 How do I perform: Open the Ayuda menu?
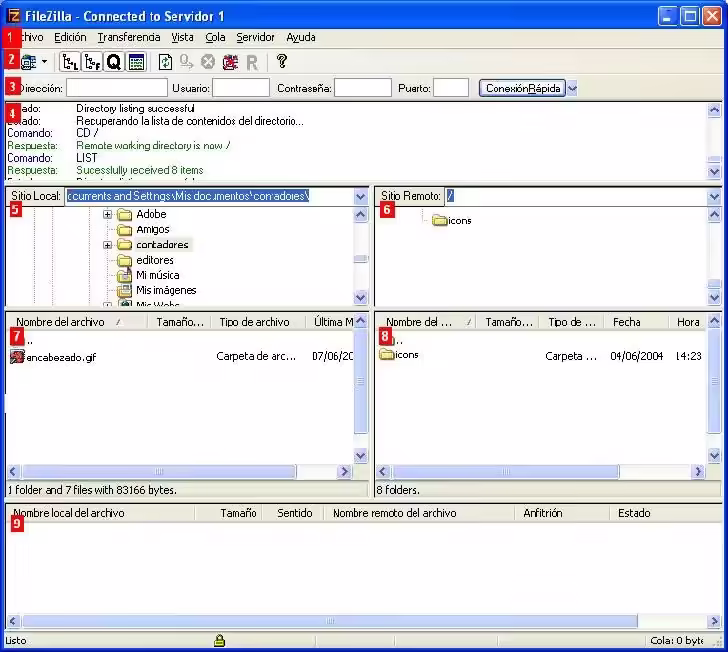pyautogui.click(x=301, y=37)
